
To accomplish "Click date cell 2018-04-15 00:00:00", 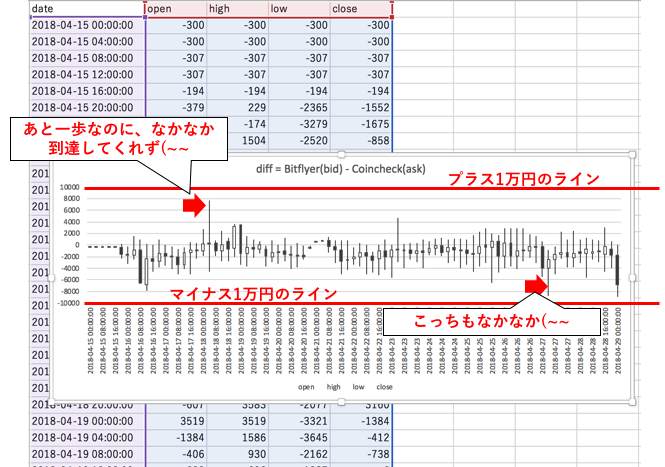I will pyautogui.click(x=87, y=25).
